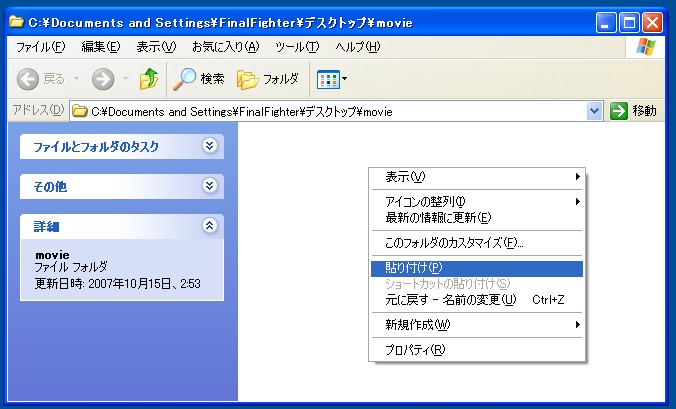Open the Views dropdown arrow
676x409 pixels.
point(344,79)
